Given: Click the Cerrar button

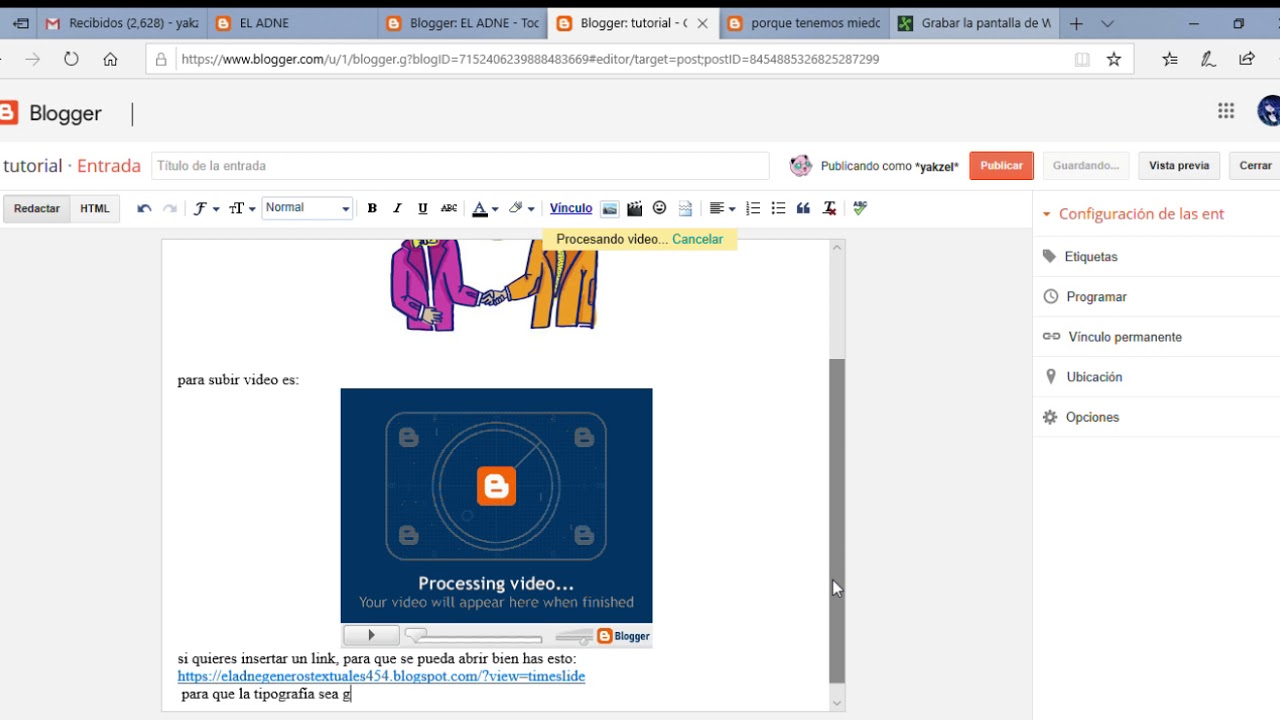Looking at the screenshot, I should [x=1255, y=166].
